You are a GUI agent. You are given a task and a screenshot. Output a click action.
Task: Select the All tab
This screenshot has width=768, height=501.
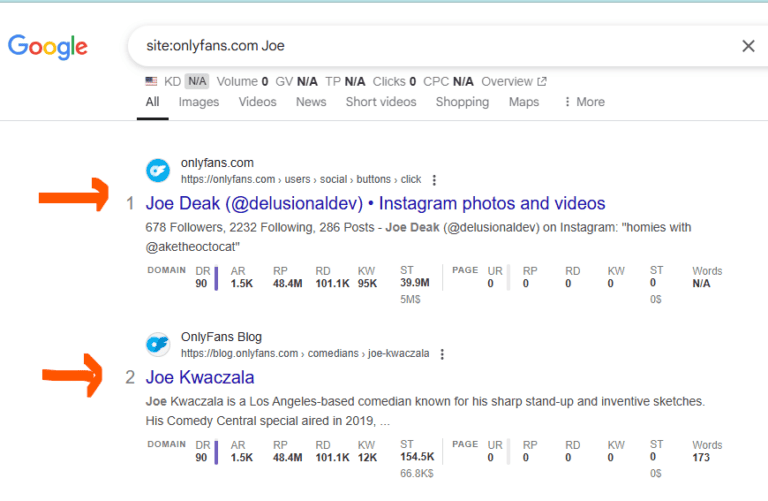point(152,102)
